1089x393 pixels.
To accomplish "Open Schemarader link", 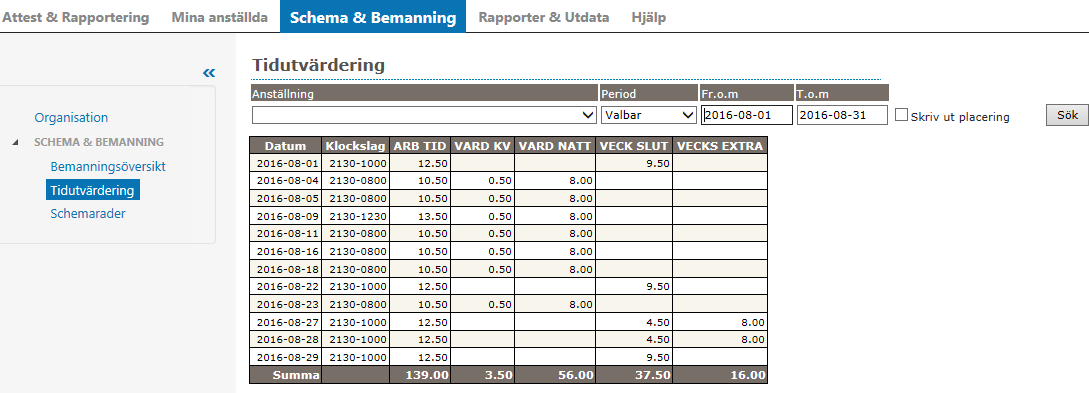I will point(88,213).
